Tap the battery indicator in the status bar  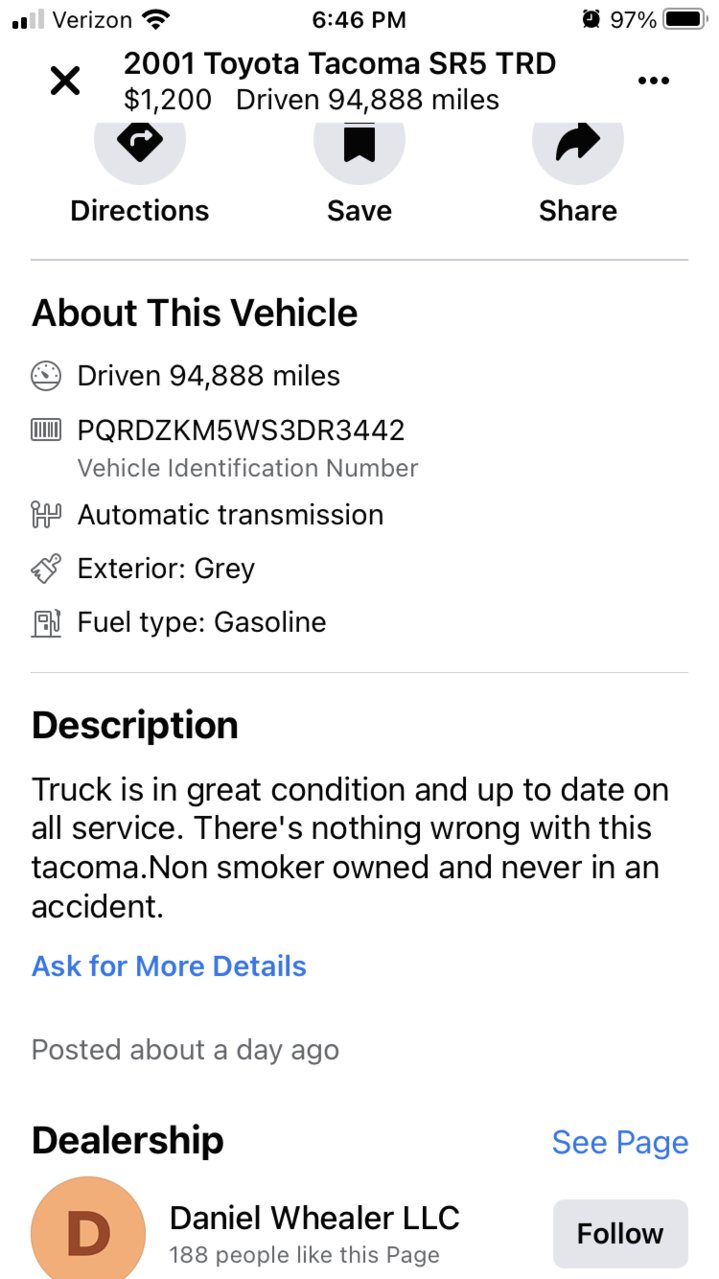tap(685, 19)
